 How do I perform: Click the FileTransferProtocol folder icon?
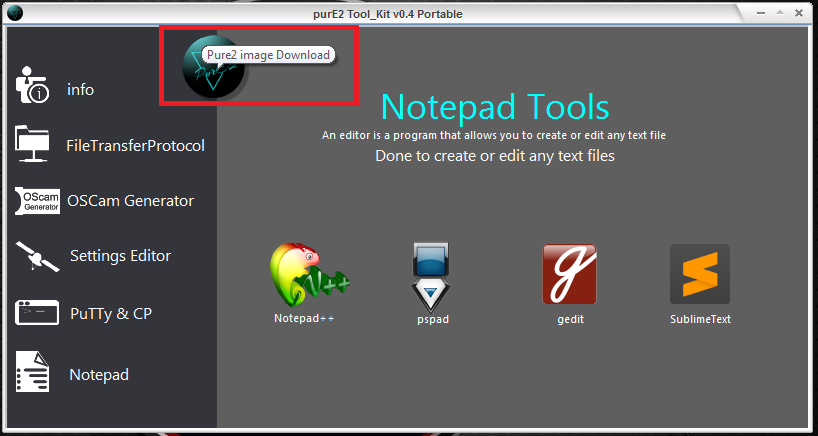[x=32, y=144]
